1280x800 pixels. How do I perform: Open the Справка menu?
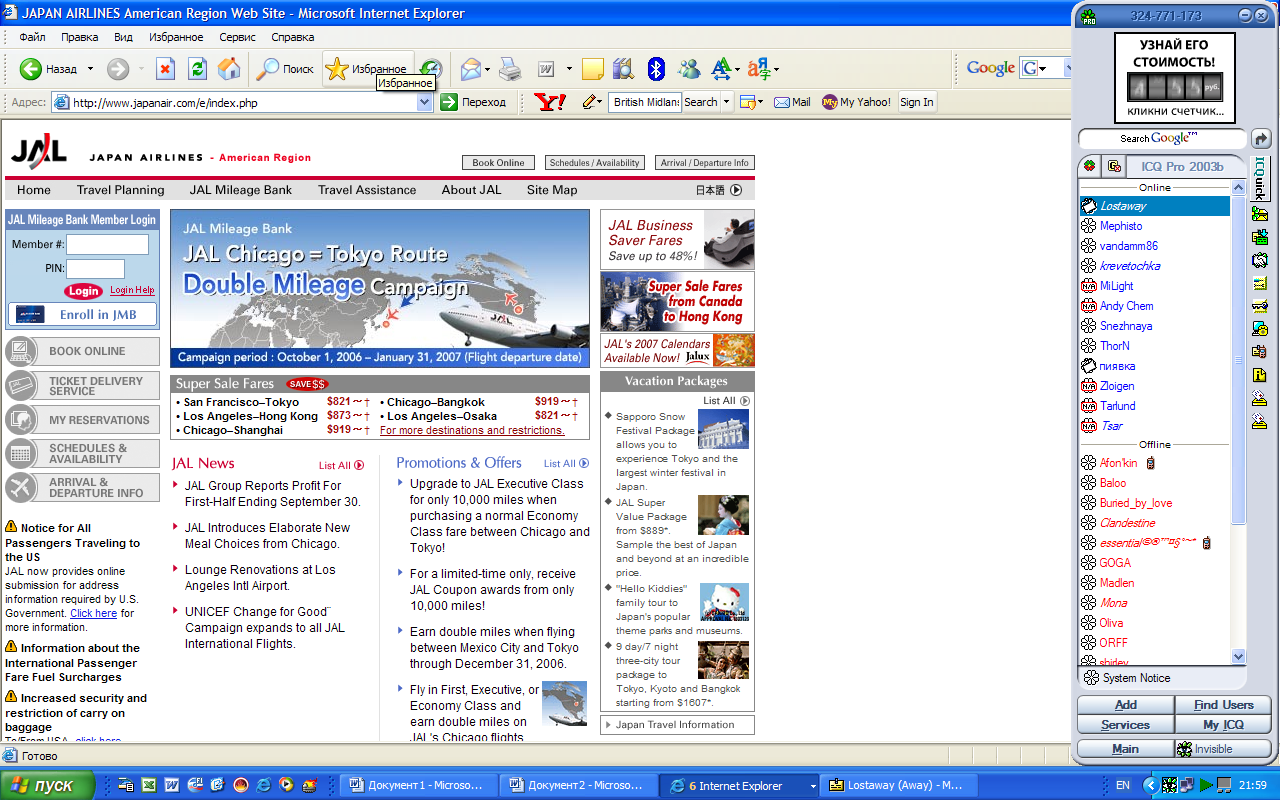(293, 37)
